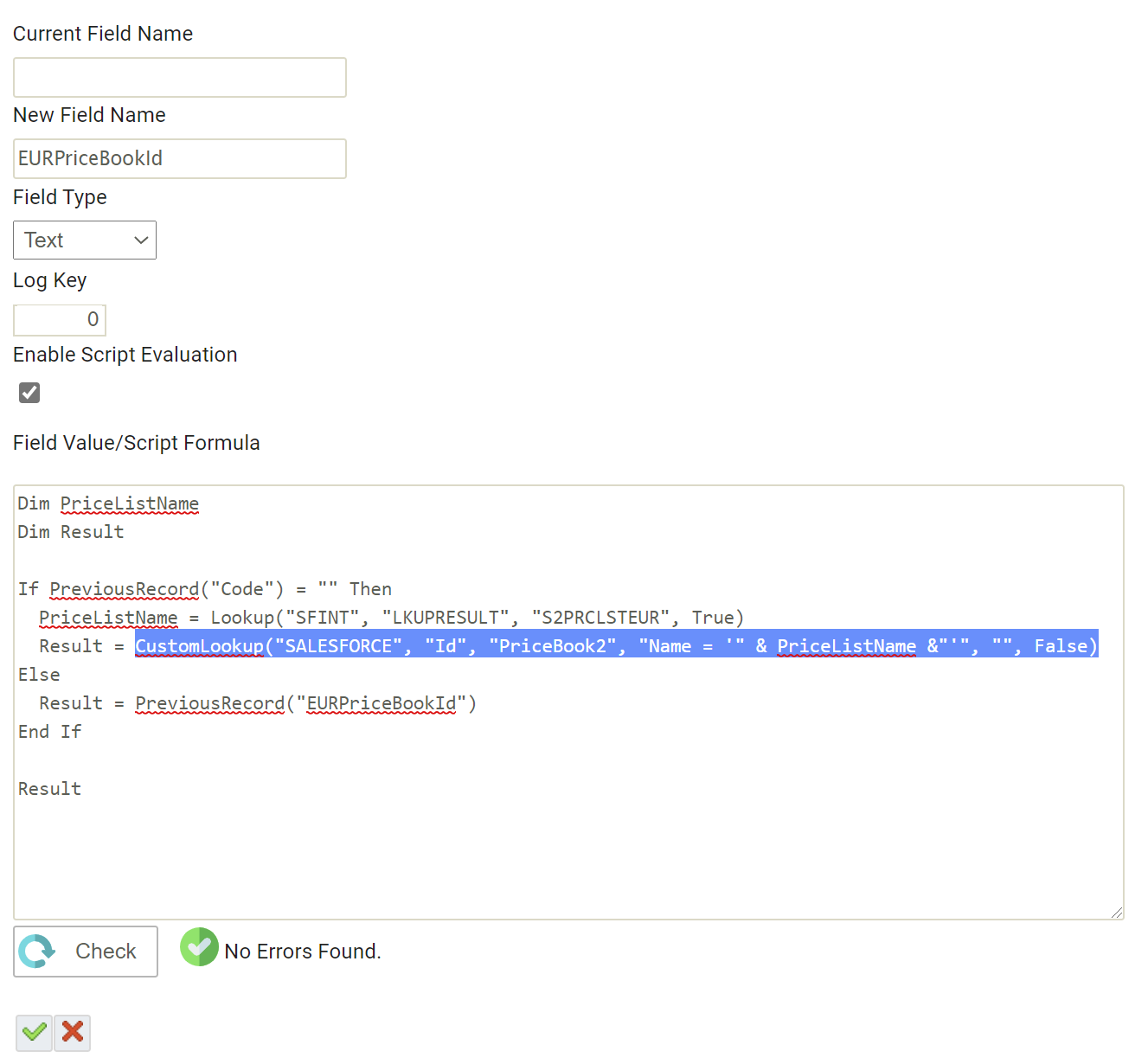Screen dimensions: 1135x1064
Task: Click the green checkmark save icon
Action: (x=34, y=1032)
